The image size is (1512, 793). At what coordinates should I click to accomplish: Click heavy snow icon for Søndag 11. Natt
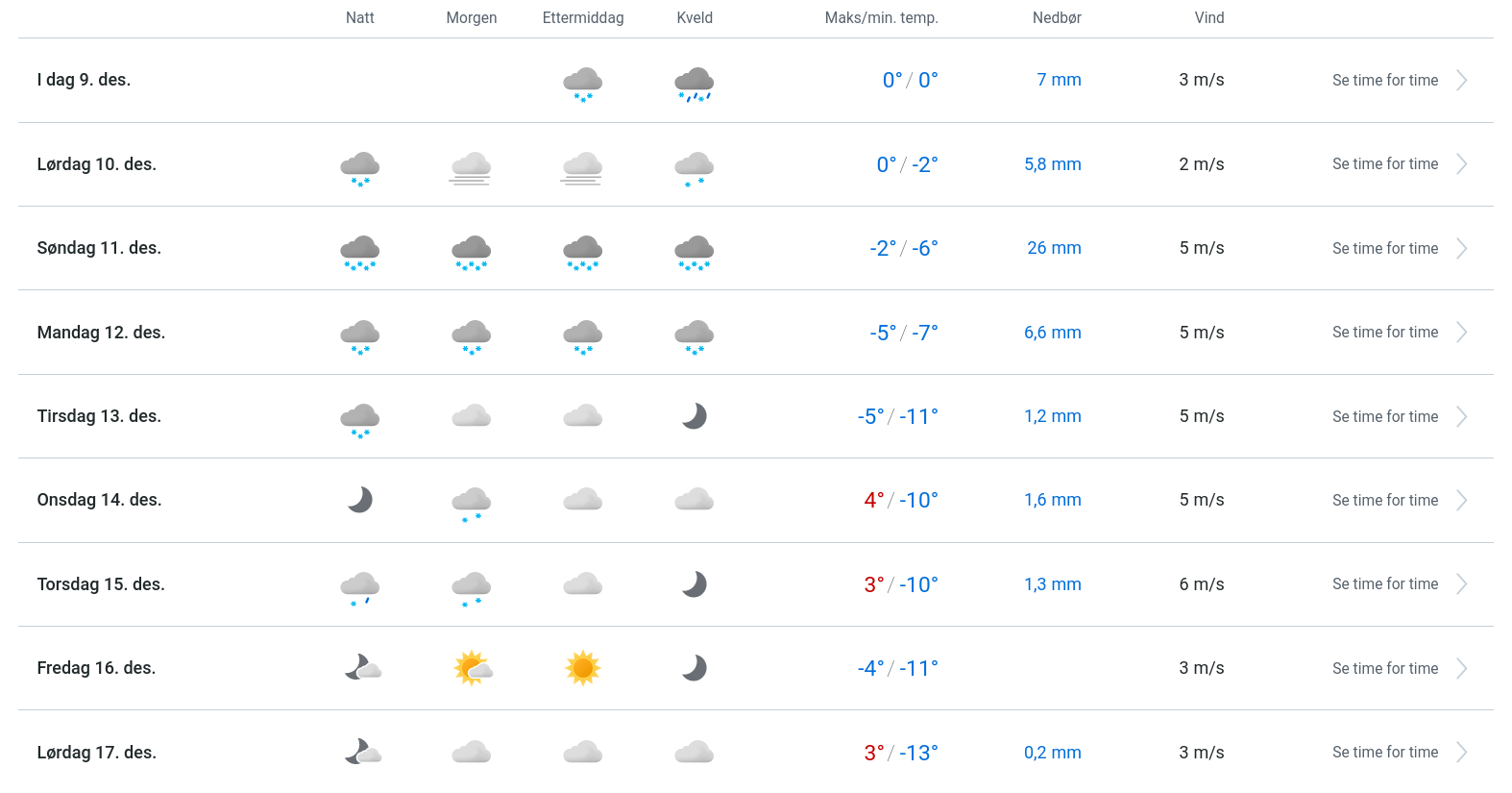click(x=360, y=252)
